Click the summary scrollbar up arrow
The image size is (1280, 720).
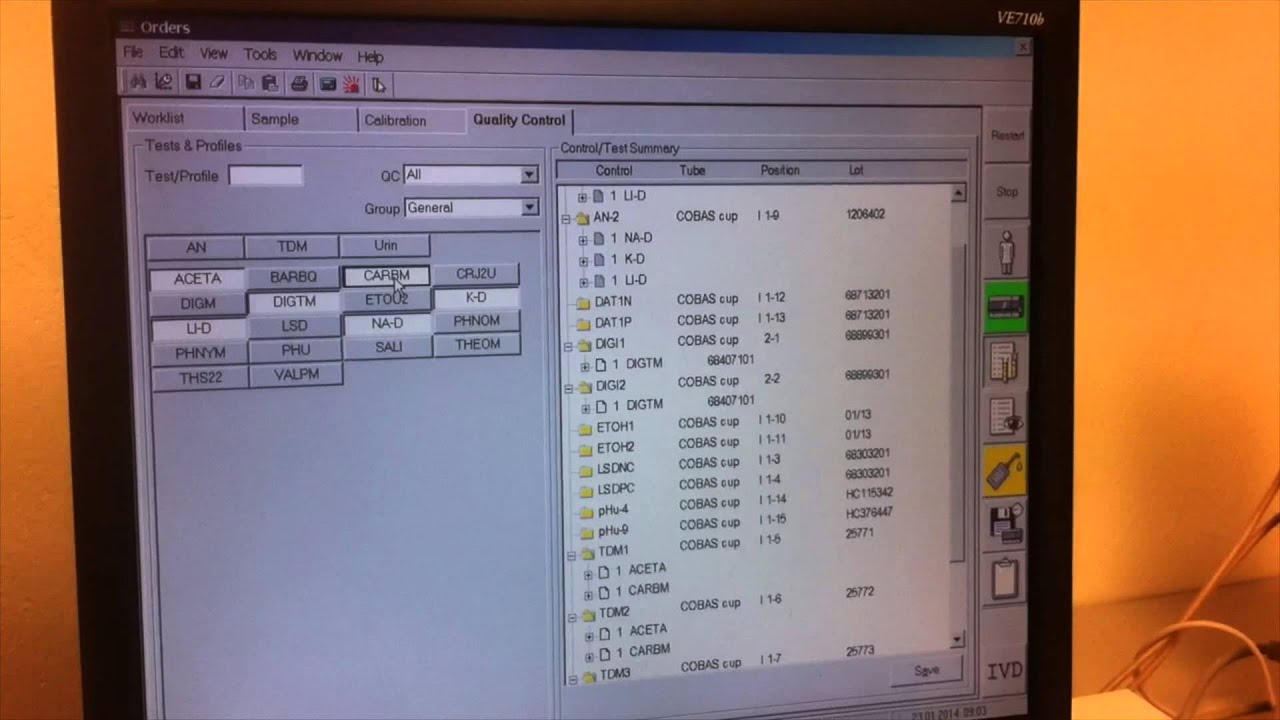tap(959, 192)
